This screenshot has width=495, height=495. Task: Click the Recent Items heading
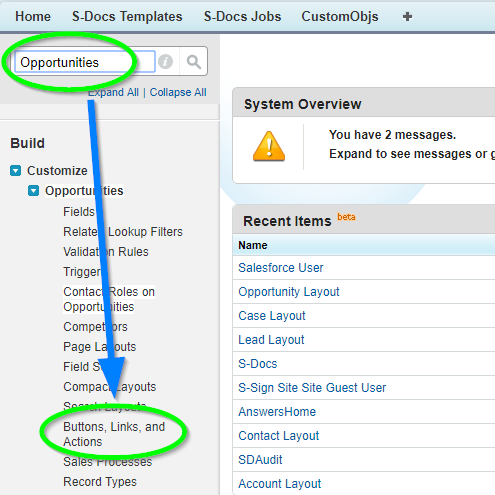[x=287, y=221]
